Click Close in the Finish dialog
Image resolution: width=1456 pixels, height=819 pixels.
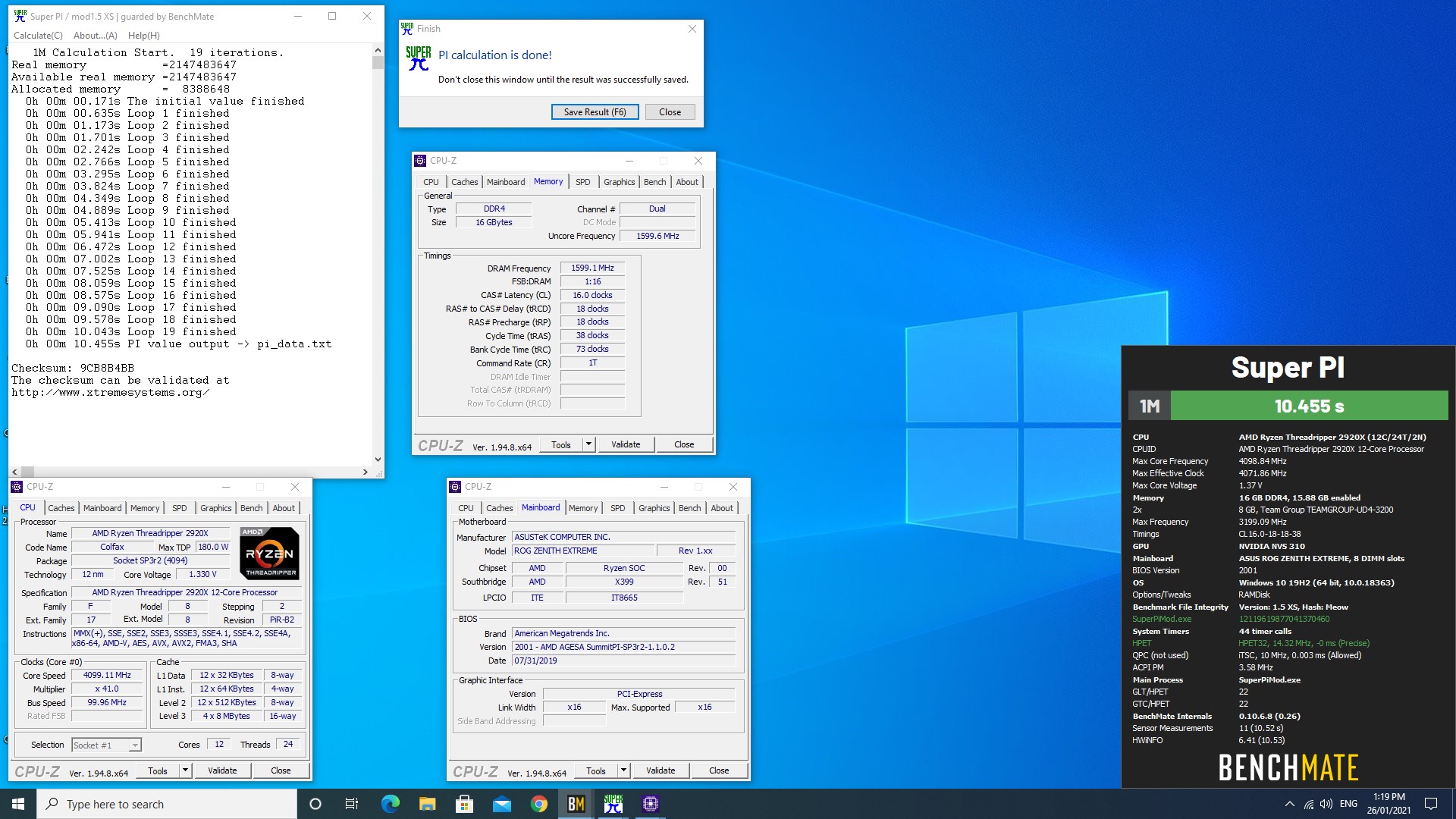point(670,112)
